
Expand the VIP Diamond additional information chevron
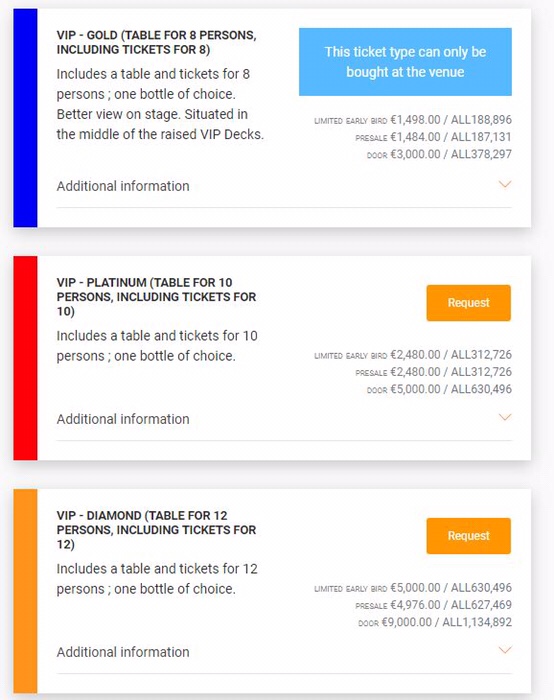point(504,650)
